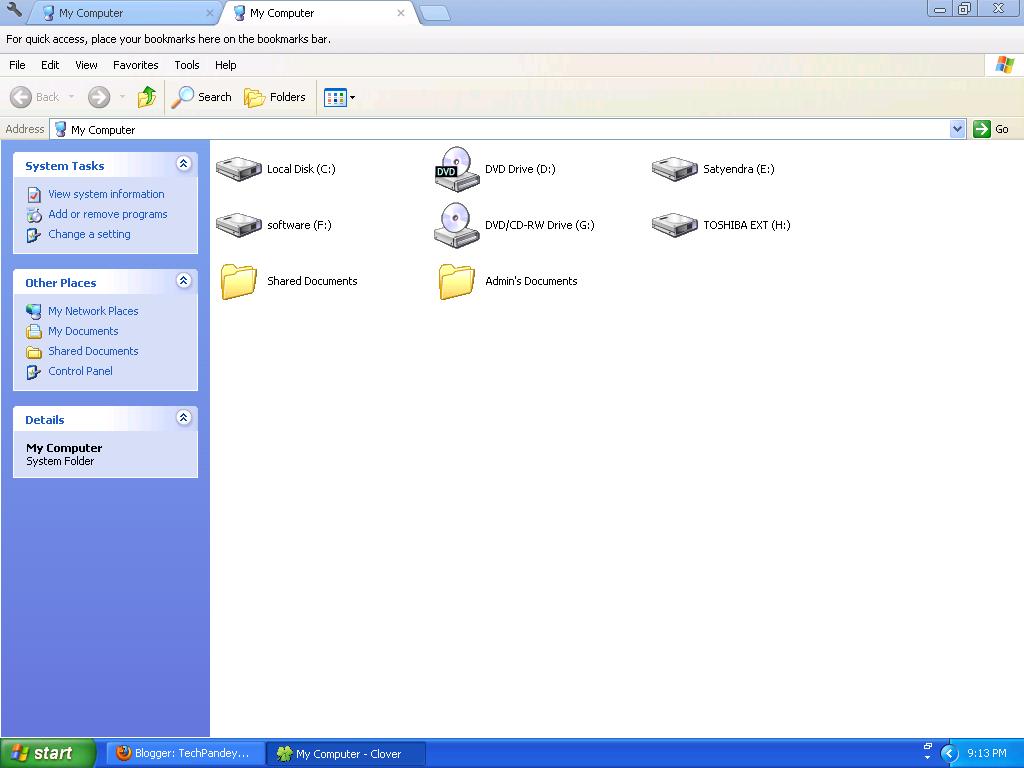The image size is (1024, 768).
Task: Click the Up folder toolbar icon
Action: (x=147, y=97)
